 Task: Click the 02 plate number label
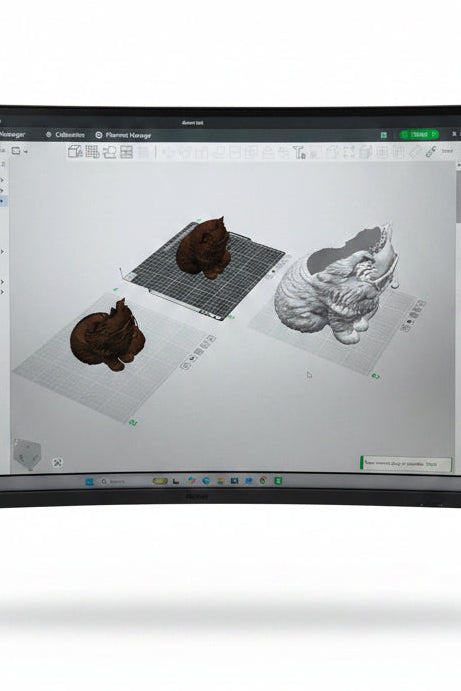[133, 423]
